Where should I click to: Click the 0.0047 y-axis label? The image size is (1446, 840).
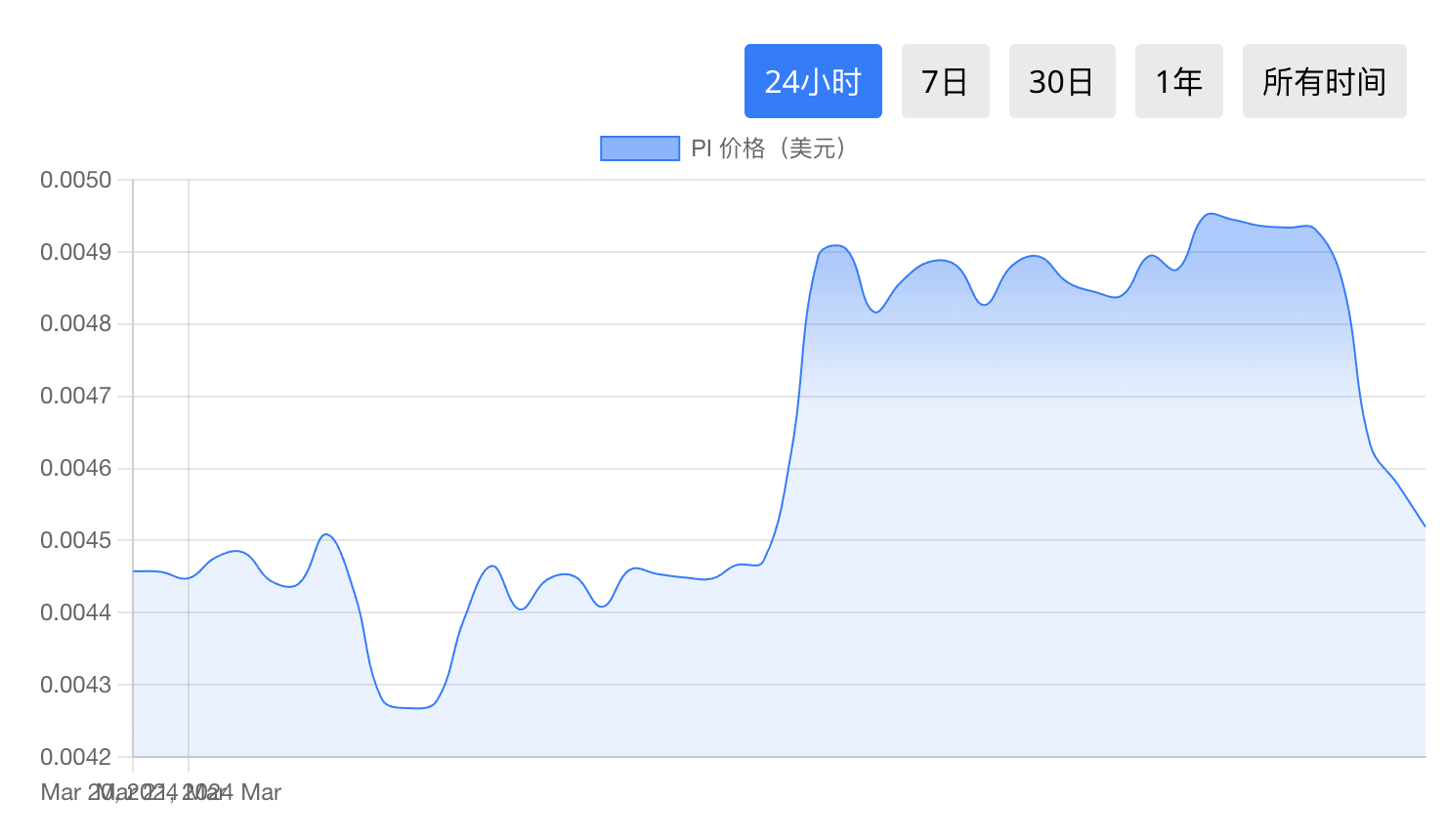(x=76, y=396)
